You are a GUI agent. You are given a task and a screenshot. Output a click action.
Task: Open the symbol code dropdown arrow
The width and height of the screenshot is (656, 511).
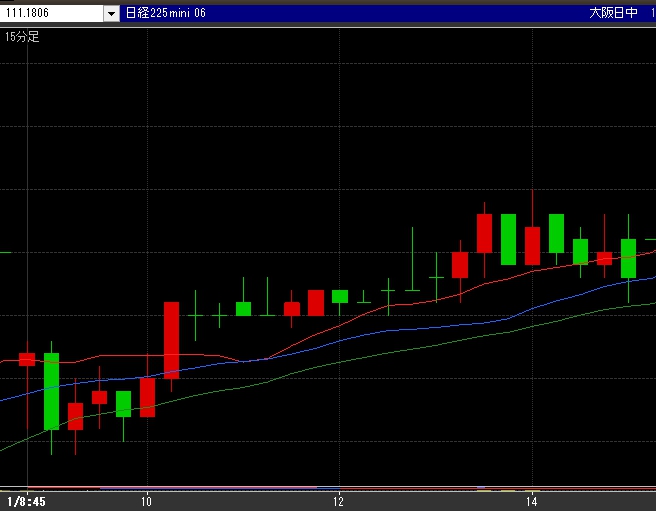point(111,13)
